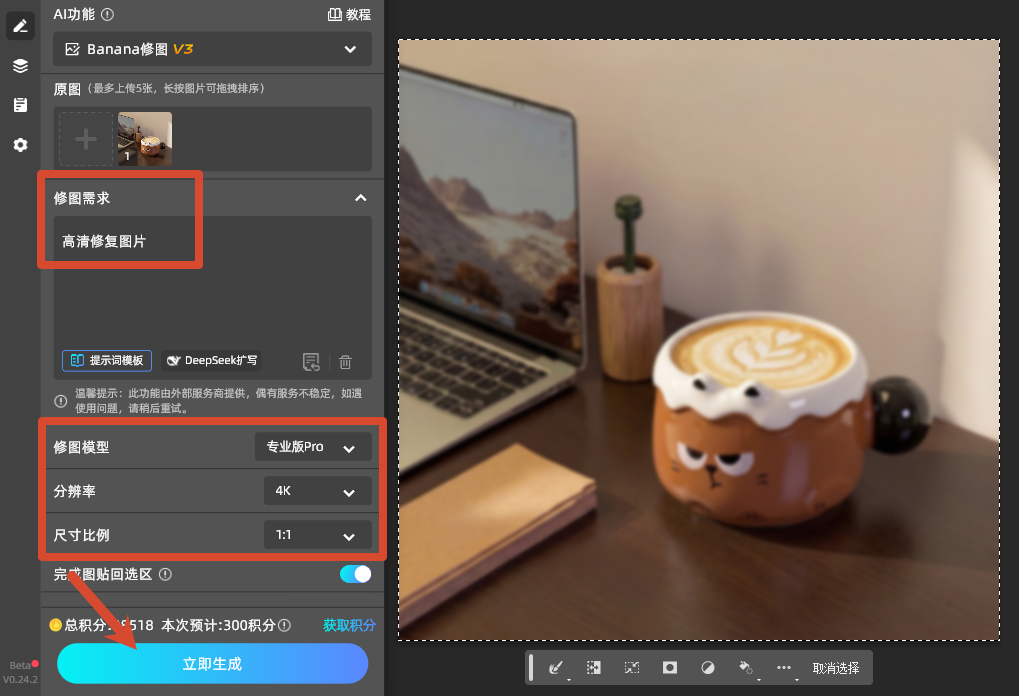Click the gold coin points icon
The width and height of the screenshot is (1019, 696).
click(x=56, y=625)
